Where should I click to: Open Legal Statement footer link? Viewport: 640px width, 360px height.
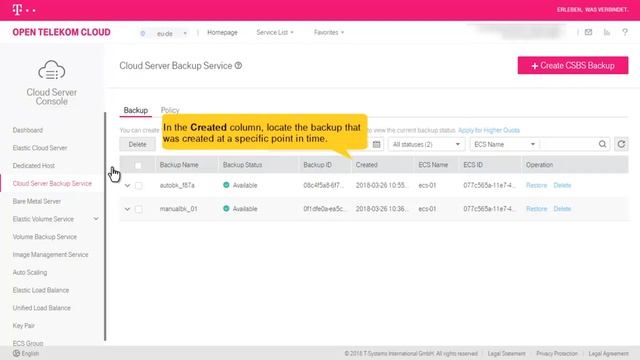pos(507,353)
